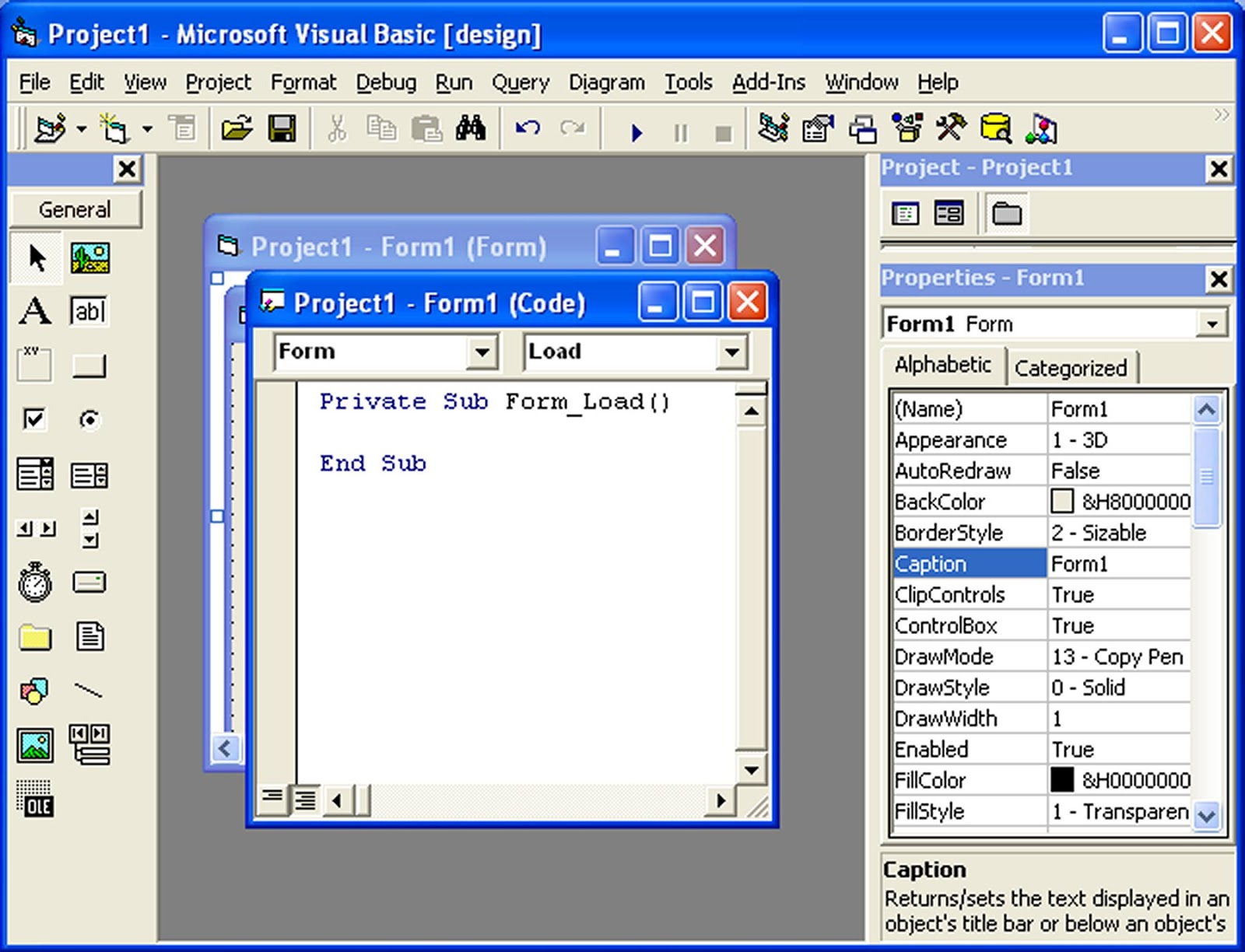Click the Toggle Folders icon in Project Explorer
1245x952 pixels.
[x=1006, y=212]
